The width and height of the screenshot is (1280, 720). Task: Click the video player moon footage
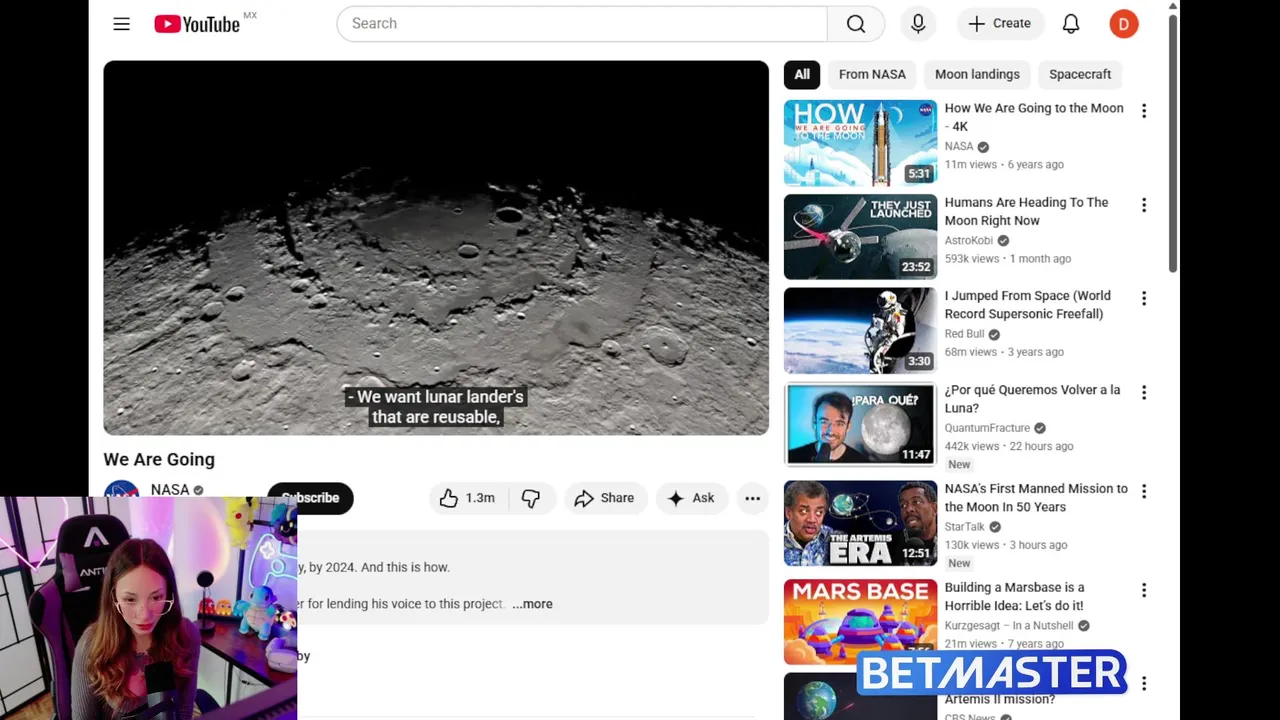tap(436, 248)
